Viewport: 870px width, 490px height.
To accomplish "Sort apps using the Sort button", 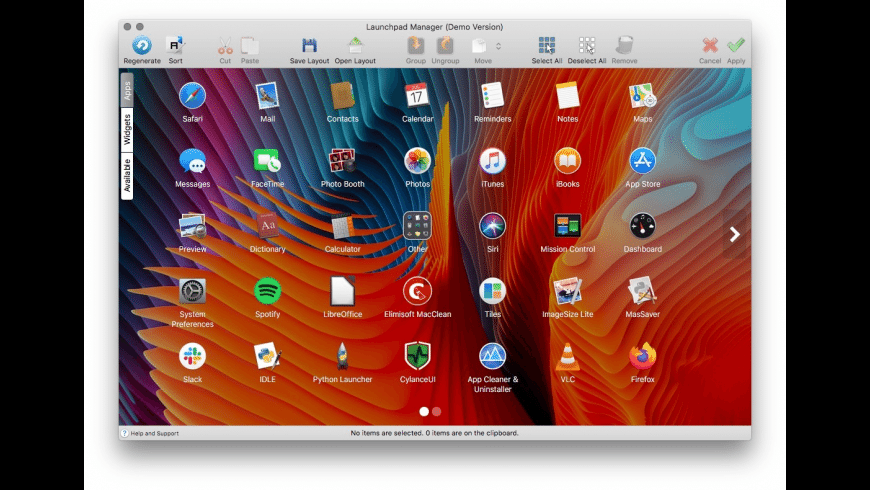I will click(175, 46).
